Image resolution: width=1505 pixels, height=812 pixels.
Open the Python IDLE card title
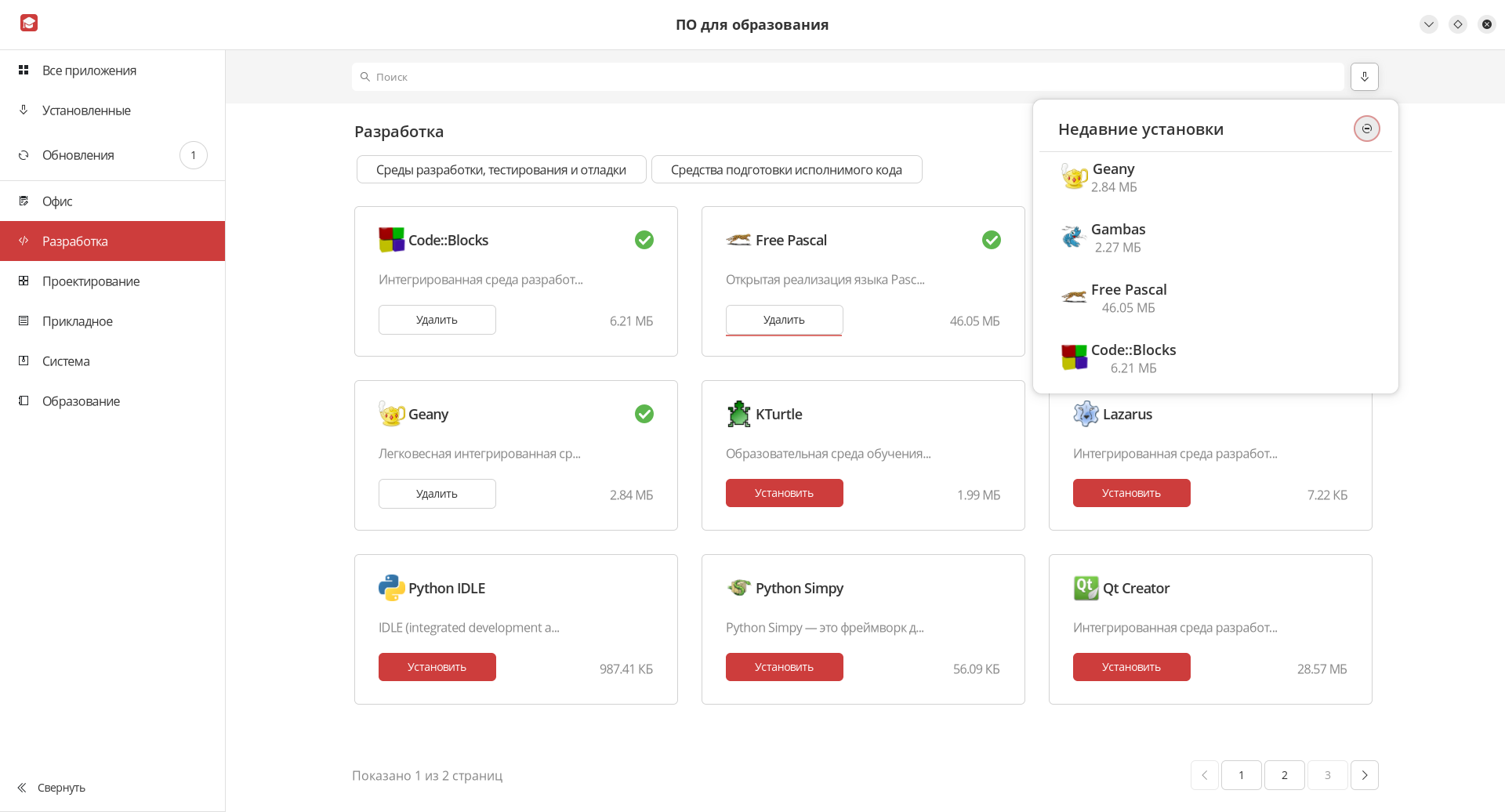[x=447, y=588]
